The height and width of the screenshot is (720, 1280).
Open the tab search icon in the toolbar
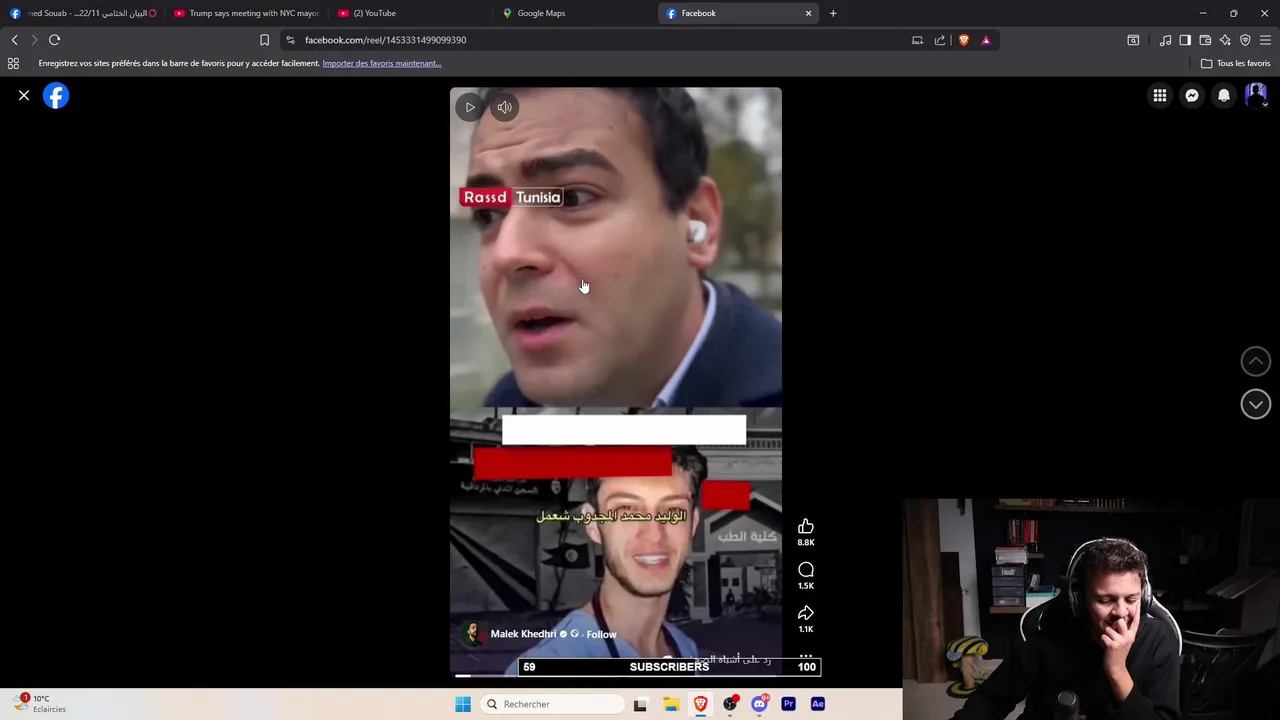pos(1133,40)
